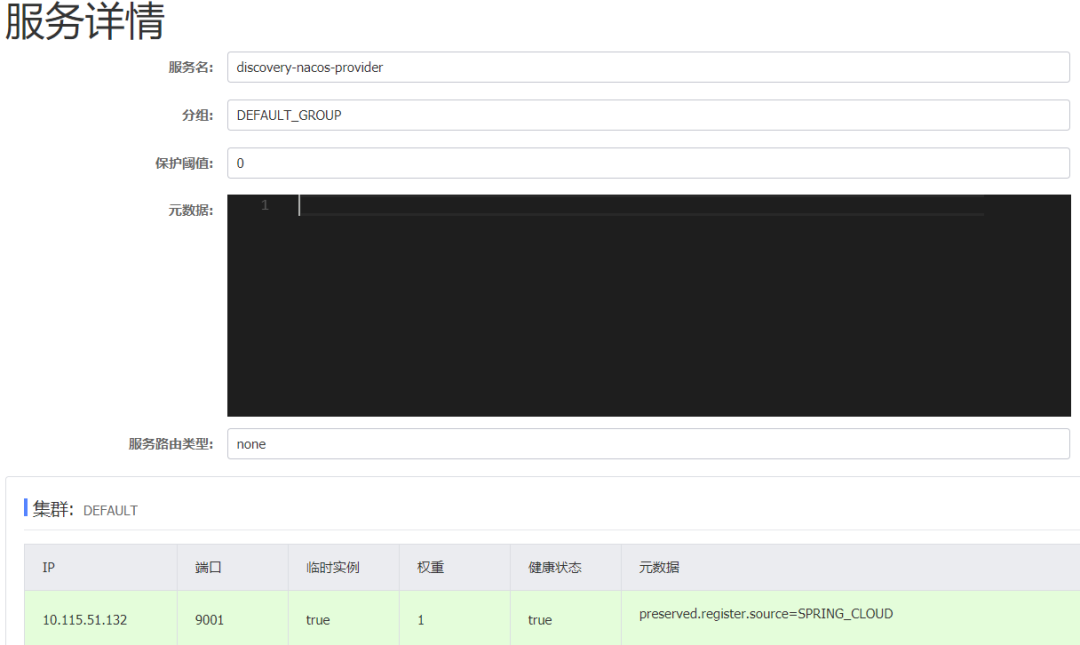Click the 保护阈值 field showing 0
The height and width of the screenshot is (645, 1080).
coord(648,163)
